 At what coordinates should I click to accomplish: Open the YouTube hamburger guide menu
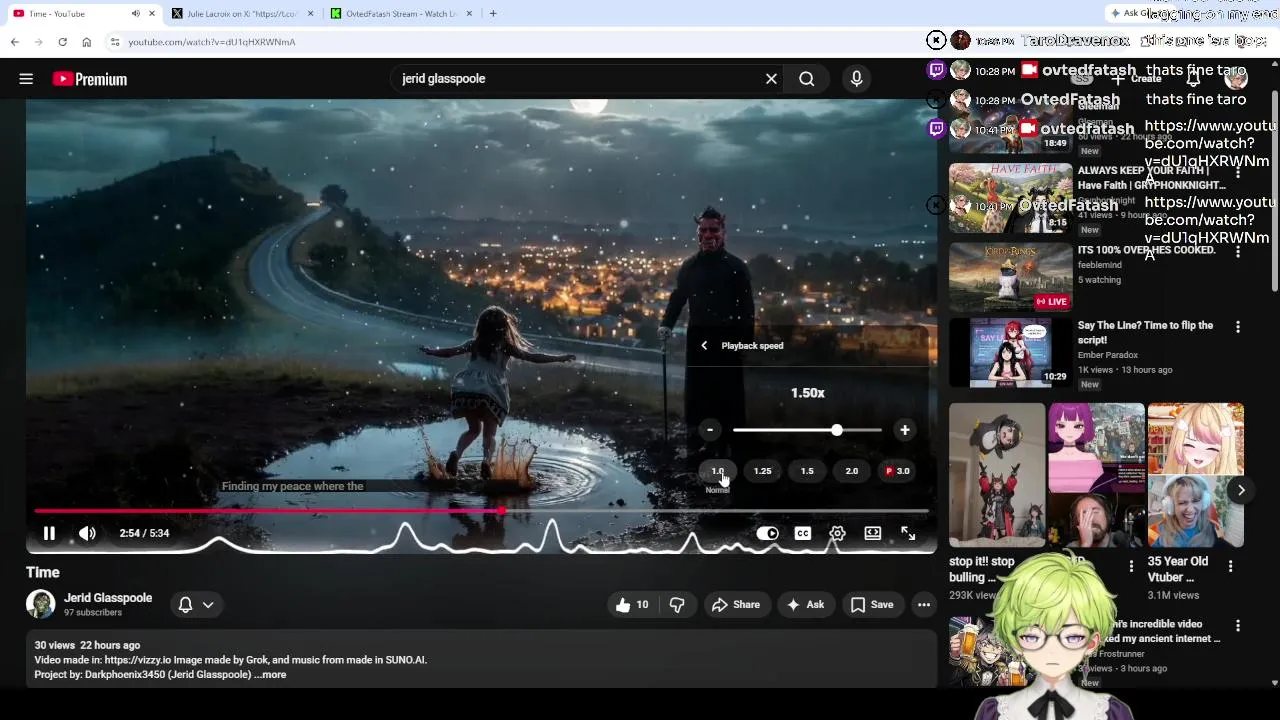pyautogui.click(x=26, y=79)
